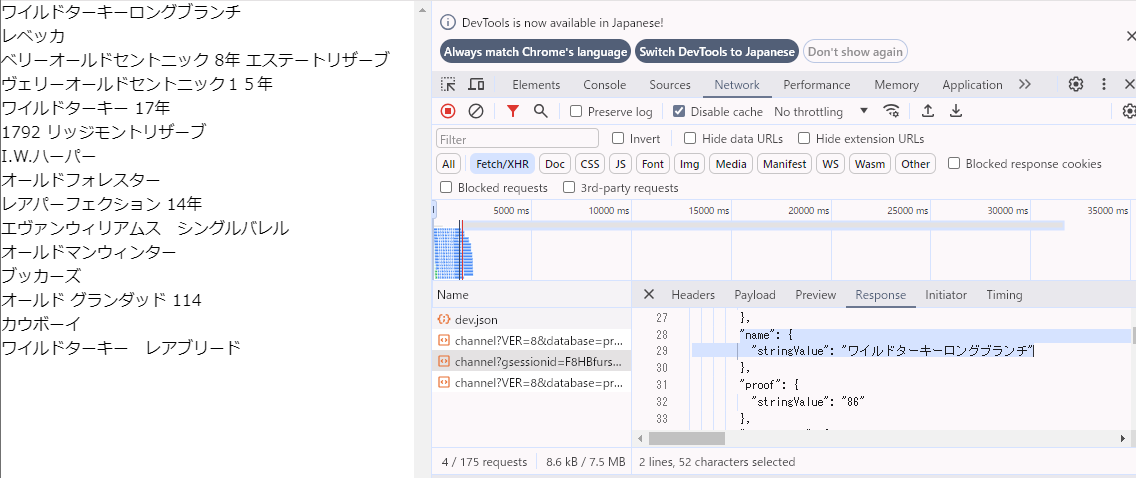The height and width of the screenshot is (478, 1136).
Task: Filter requests by JS type
Action: 620,164
